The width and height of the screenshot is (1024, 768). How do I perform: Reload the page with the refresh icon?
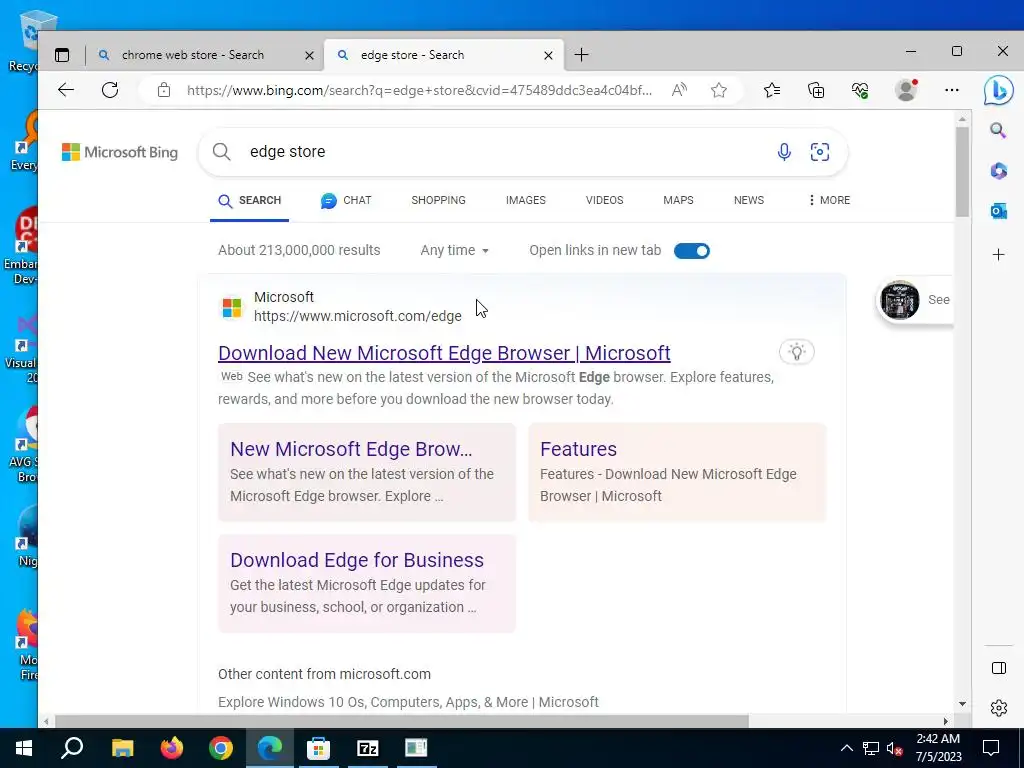(110, 90)
